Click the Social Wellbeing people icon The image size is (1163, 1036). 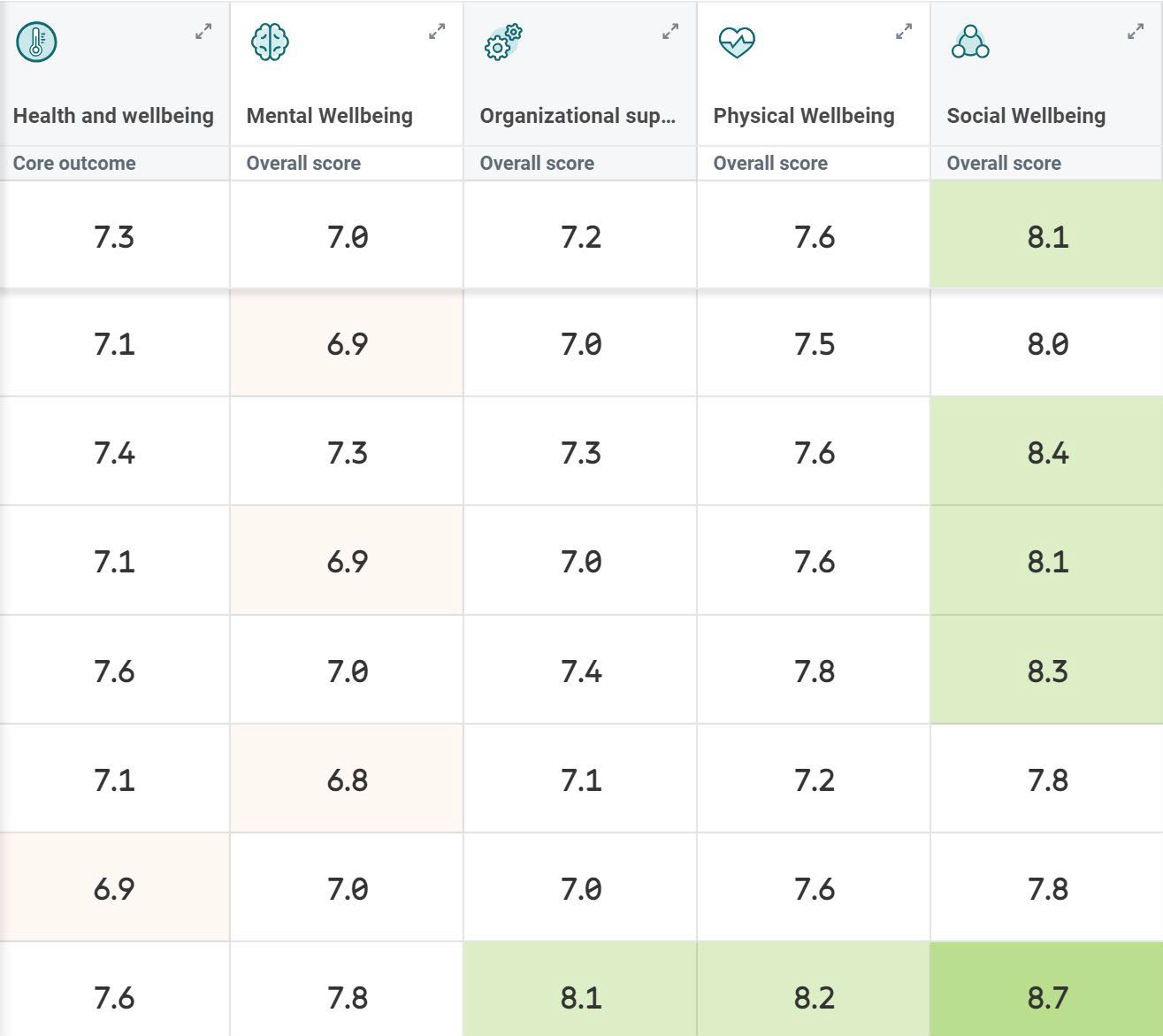[970, 42]
